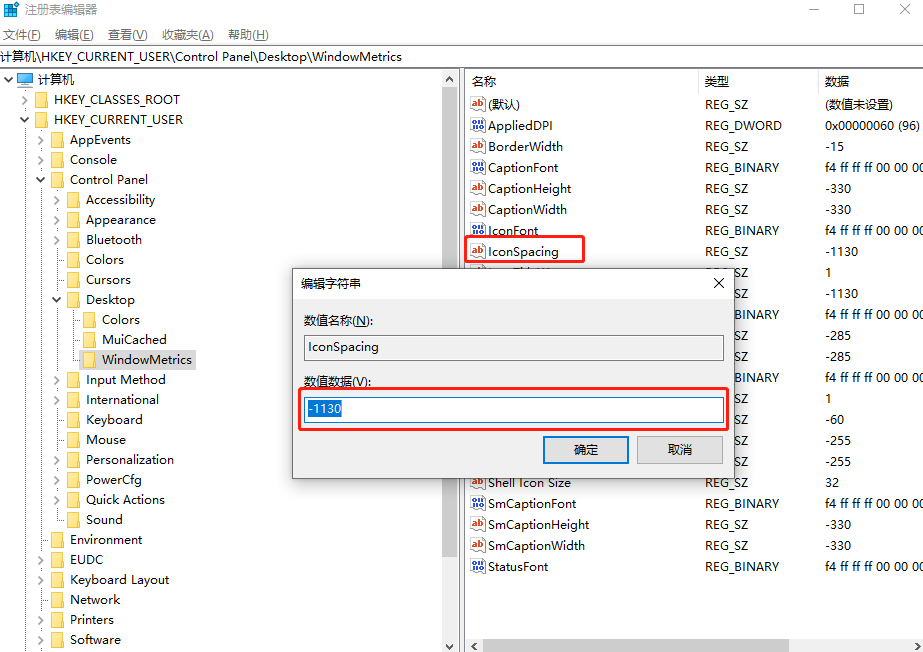Click the 数值数据 input field

coord(514,410)
